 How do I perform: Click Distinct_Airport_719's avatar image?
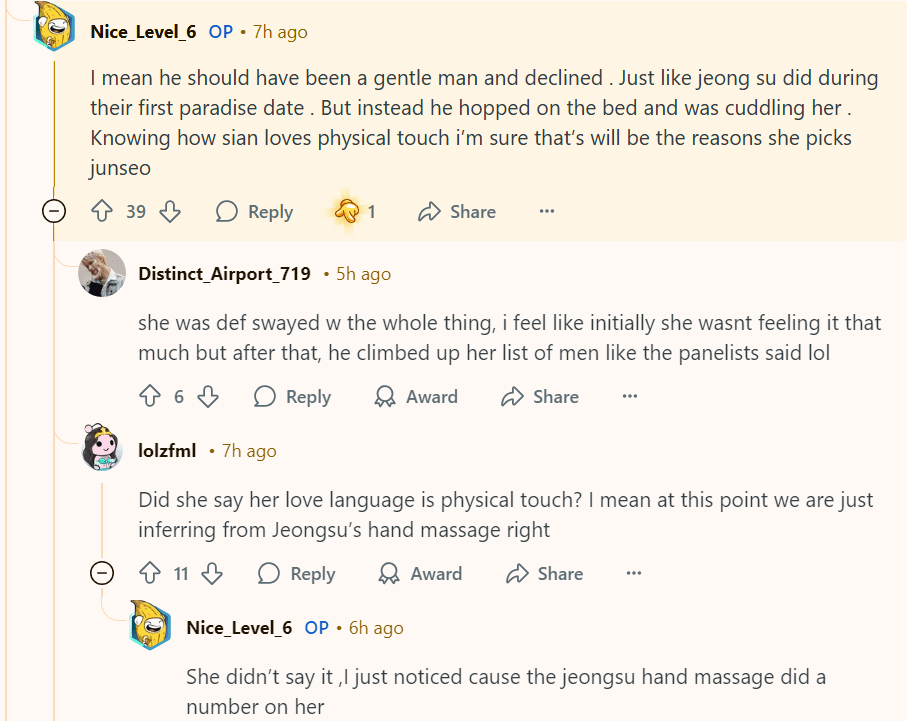pos(102,273)
